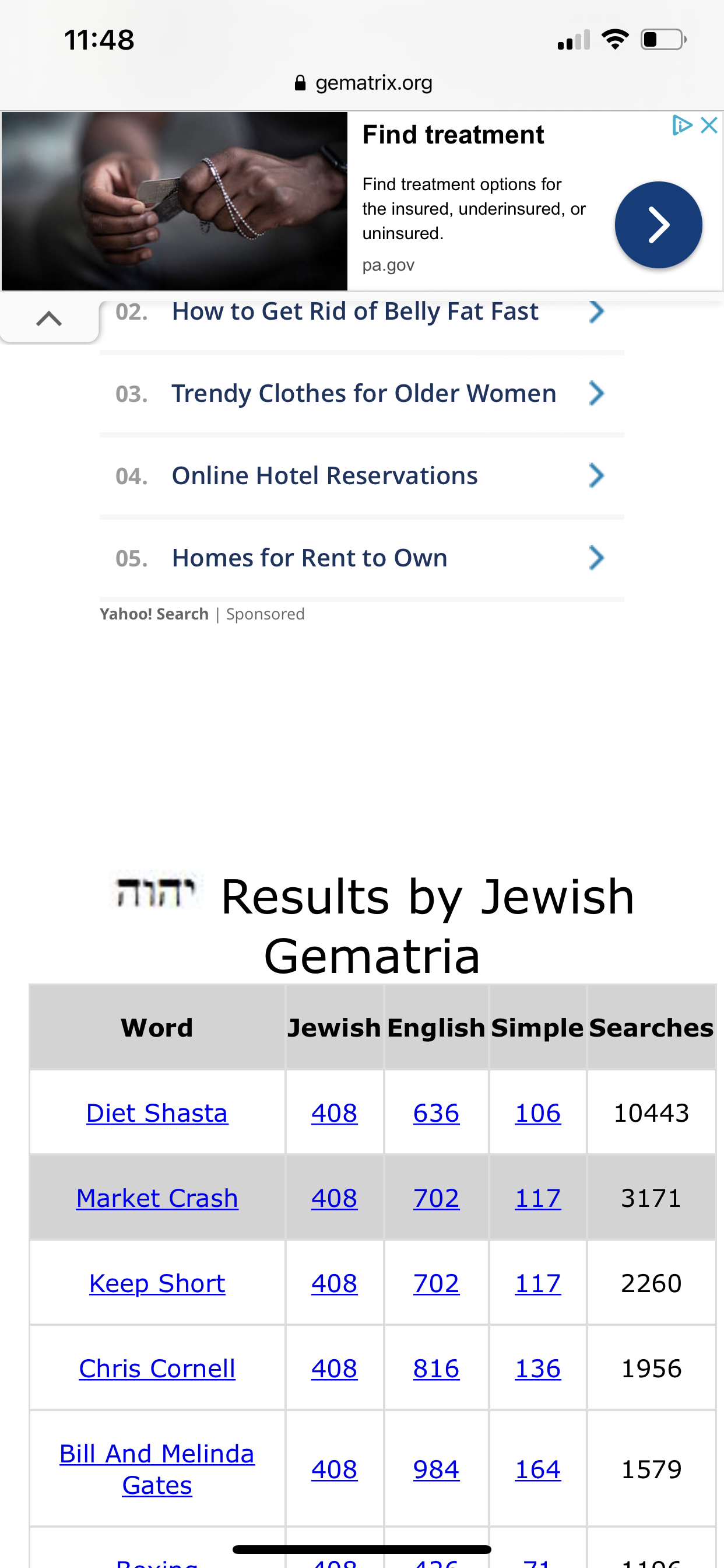Viewport: 724px width, 1568px height.
Task: Open Online Hotel Reservations sponsored result
Action: (324, 476)
